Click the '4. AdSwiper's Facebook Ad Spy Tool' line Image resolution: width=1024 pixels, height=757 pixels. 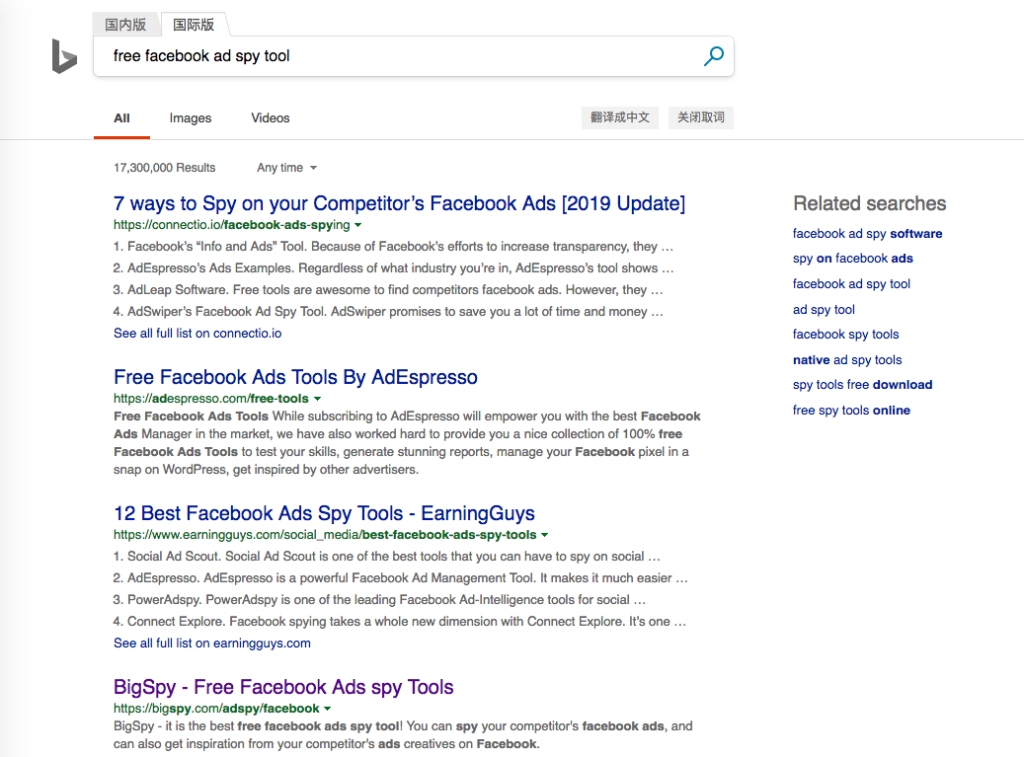[x=388, y=312]
